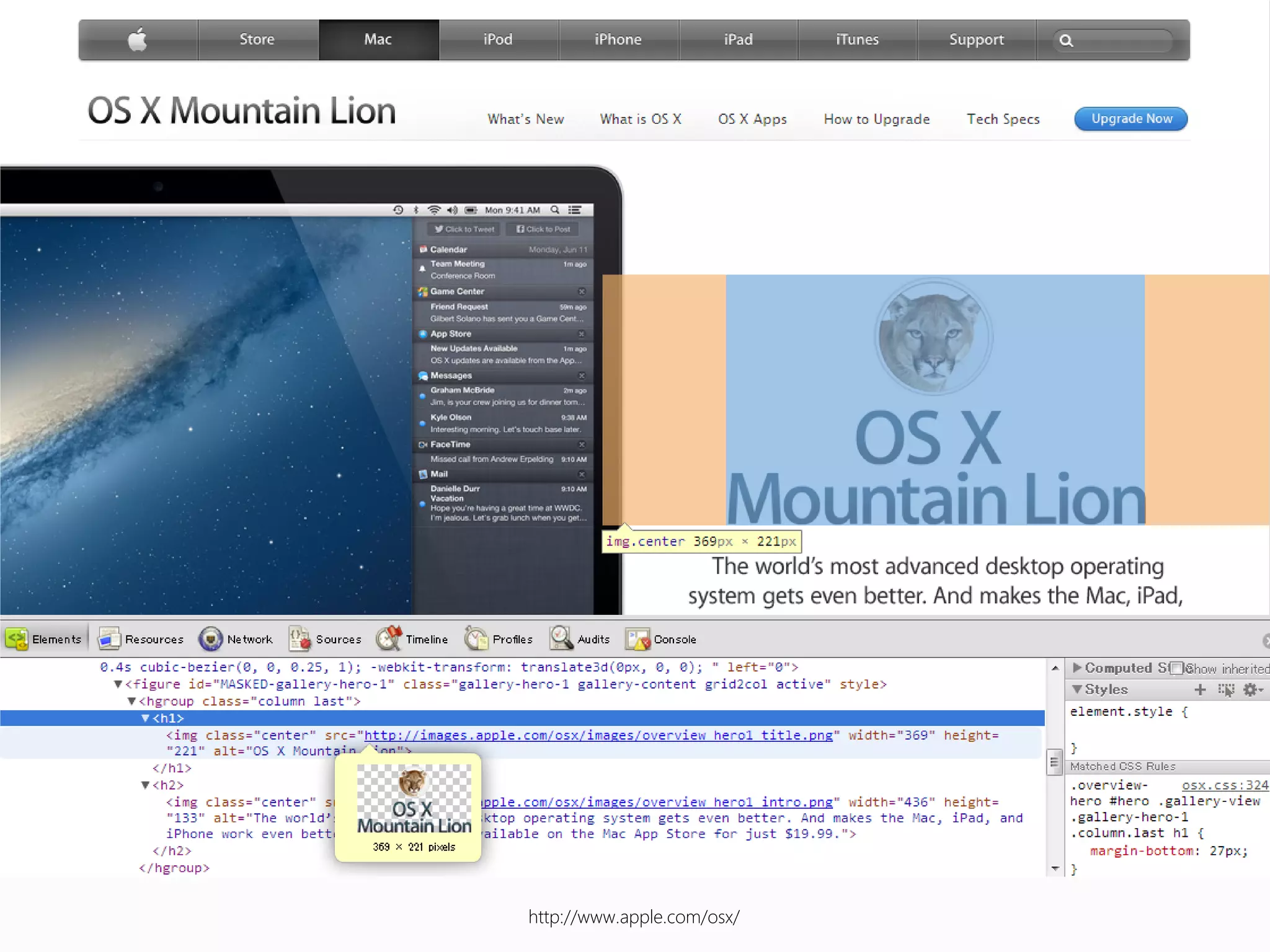Click the Apple logo in navigation bar
1270x952 pixels.
point(138,40)
